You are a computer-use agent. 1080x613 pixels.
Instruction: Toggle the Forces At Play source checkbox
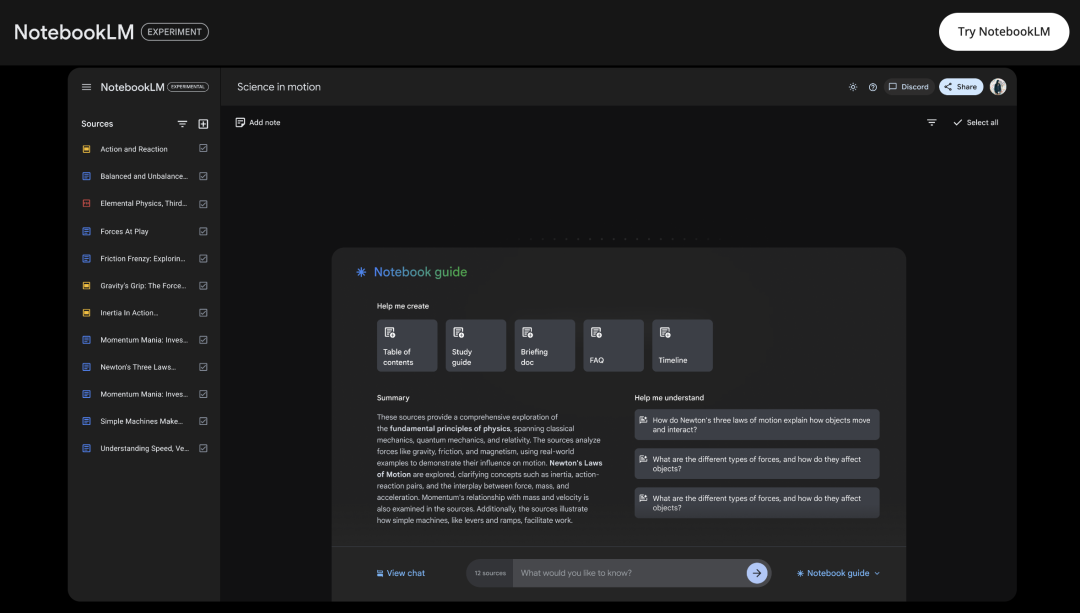203,231
